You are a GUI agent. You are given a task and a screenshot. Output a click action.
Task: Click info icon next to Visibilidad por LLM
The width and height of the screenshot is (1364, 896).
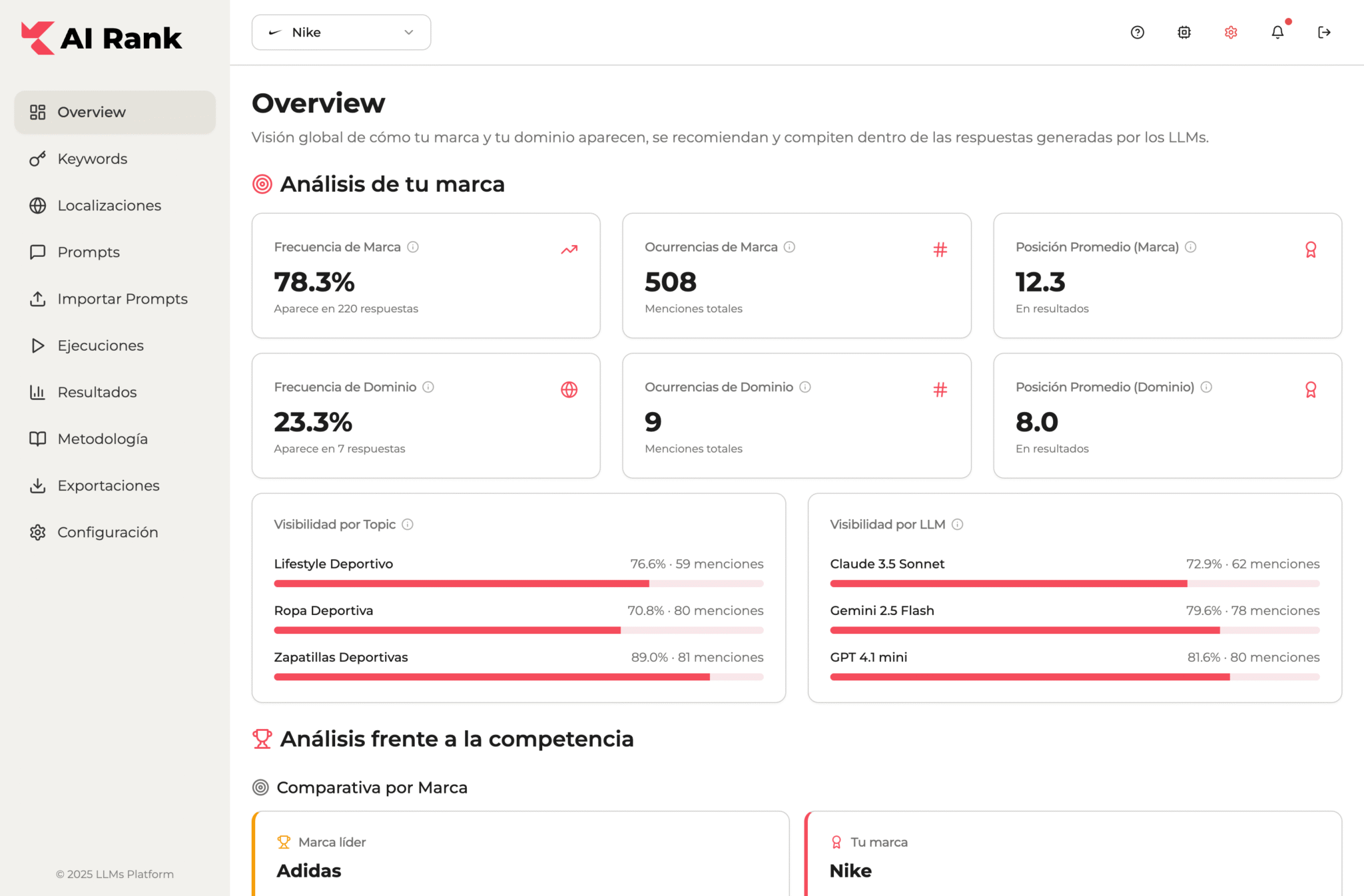(957, 525)
